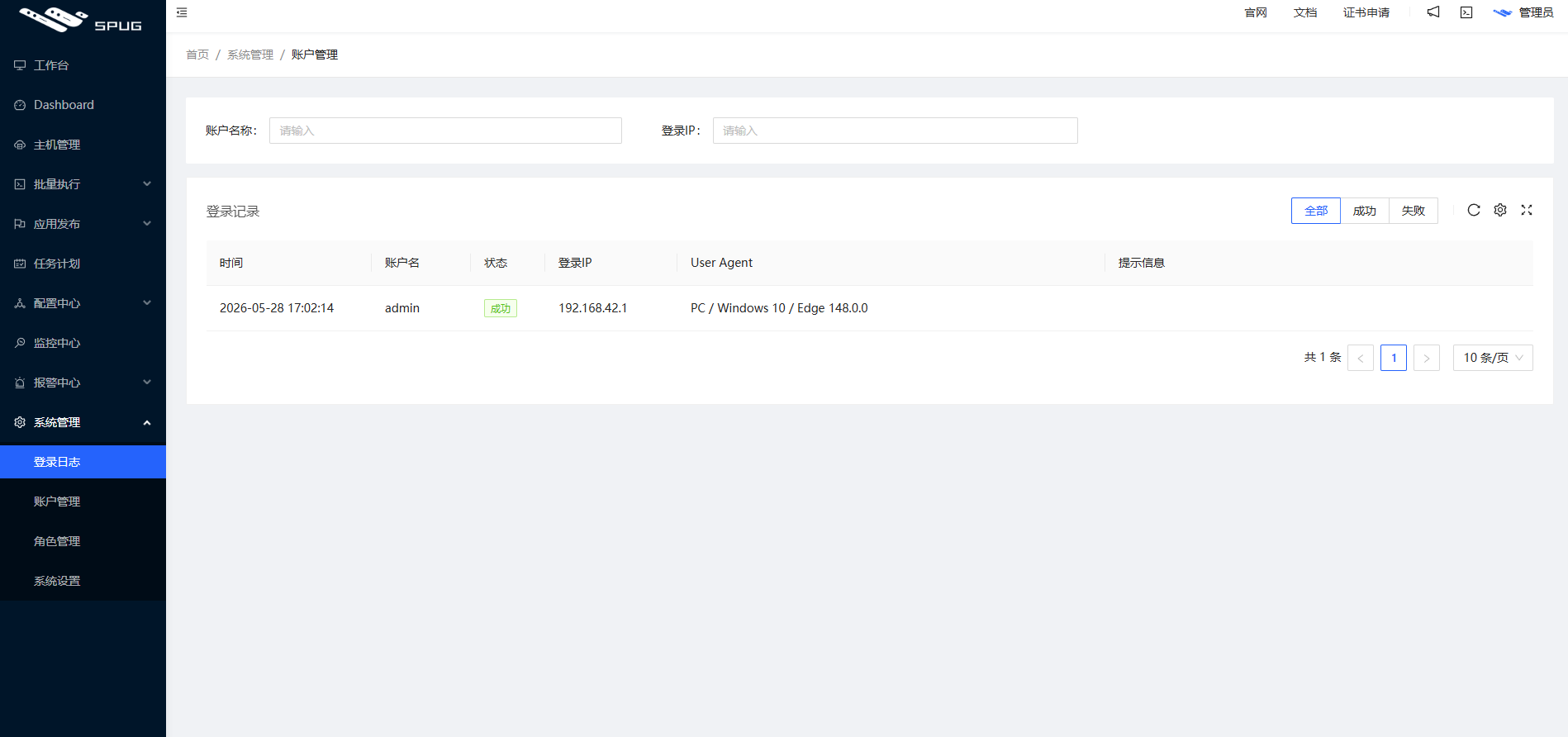This screenshot has width=1568, height=737.
Task: Focus the 登录IP search field
Action: (896, 131)
